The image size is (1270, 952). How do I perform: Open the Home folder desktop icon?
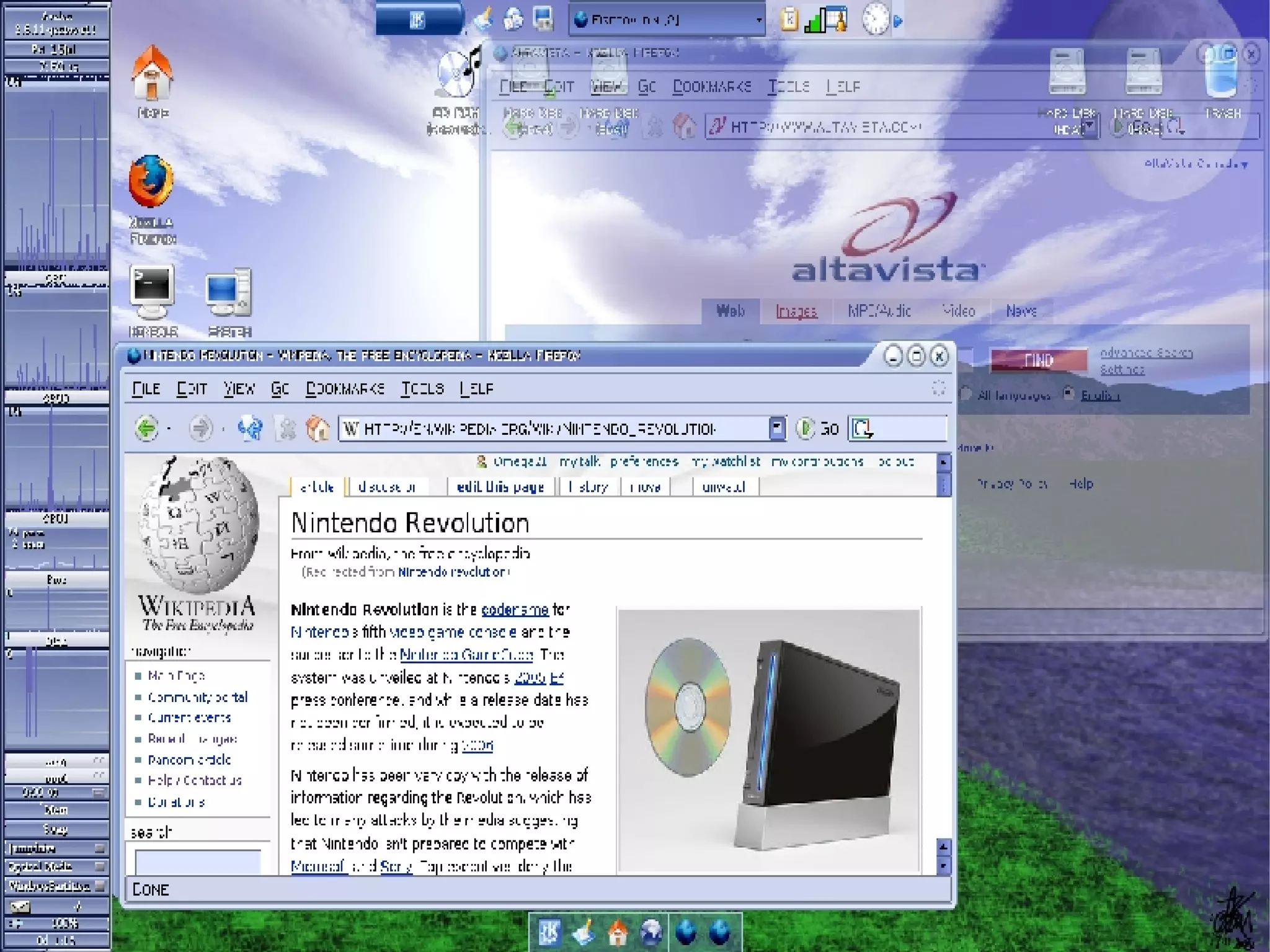(x=152, y=74)
